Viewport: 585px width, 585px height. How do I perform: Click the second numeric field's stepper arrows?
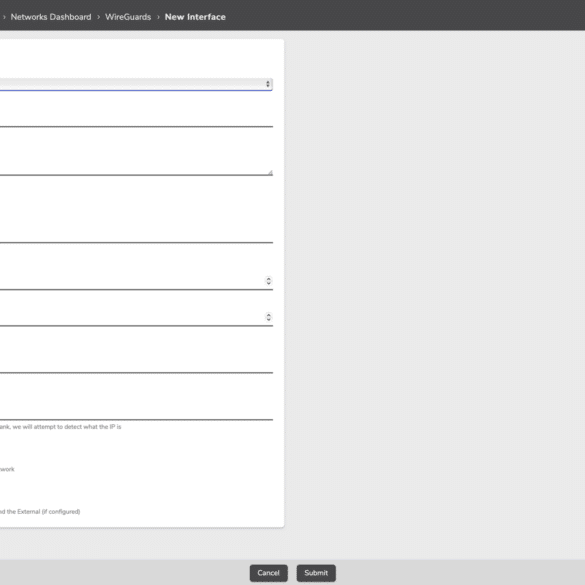[268, 317]
